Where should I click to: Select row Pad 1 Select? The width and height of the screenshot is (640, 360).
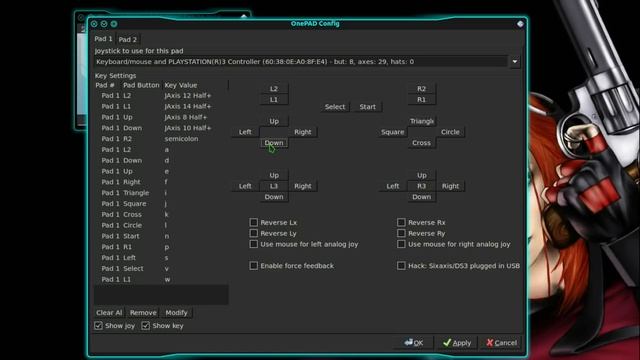click(161, 269)
